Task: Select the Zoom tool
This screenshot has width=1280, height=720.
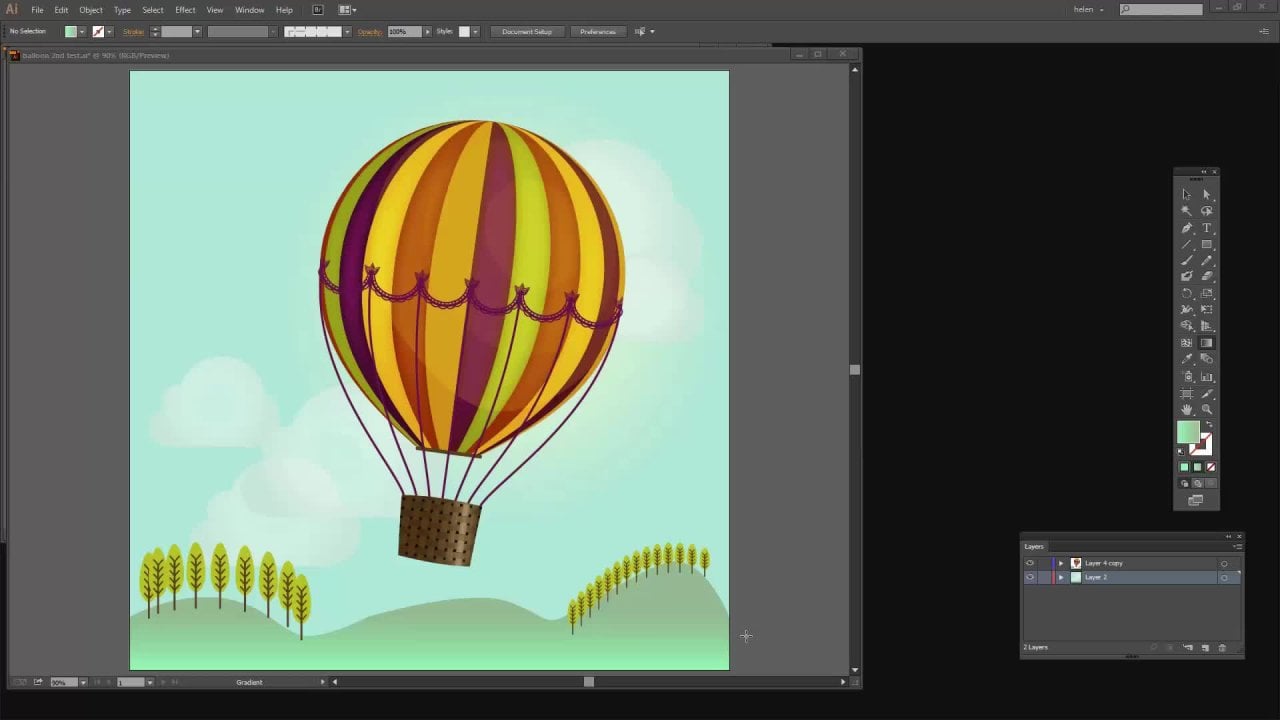Action: click(x=1207, y=410)
